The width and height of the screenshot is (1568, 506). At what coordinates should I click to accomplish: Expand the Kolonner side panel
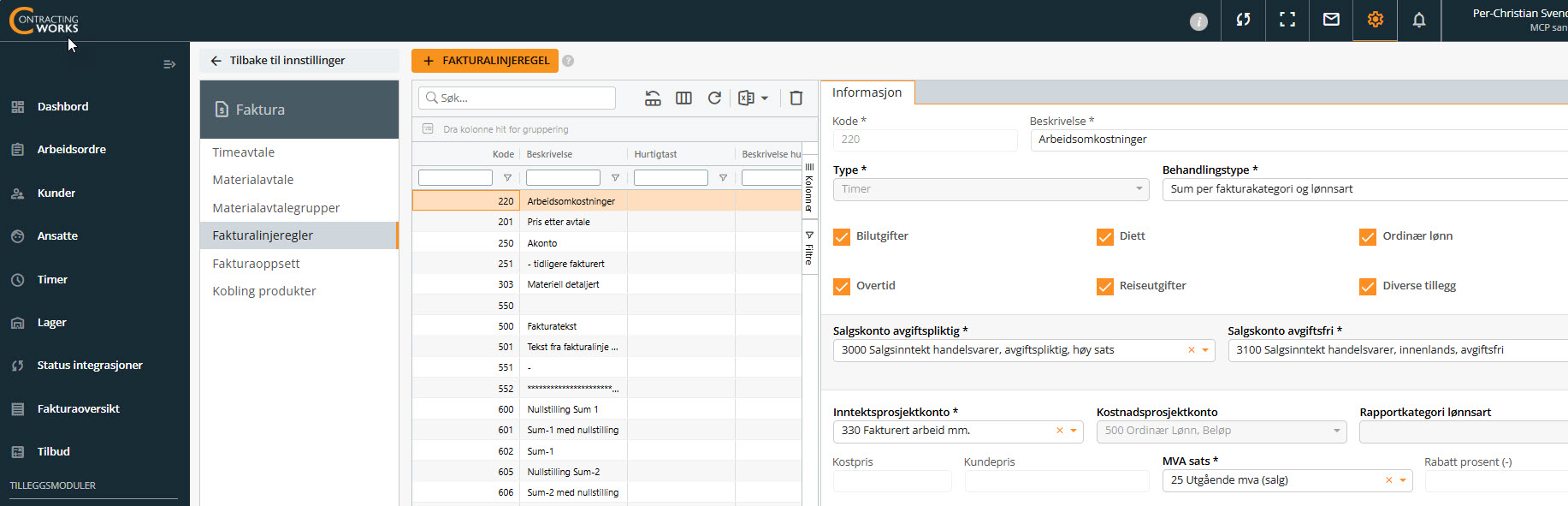pos(809,188)
